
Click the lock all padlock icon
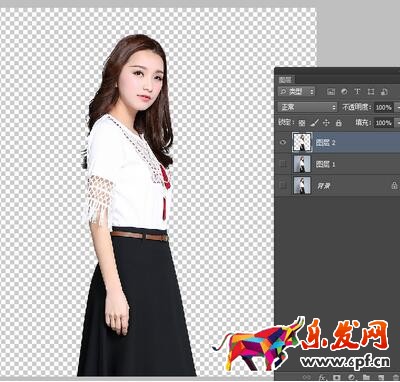click(x=339, y=123)
